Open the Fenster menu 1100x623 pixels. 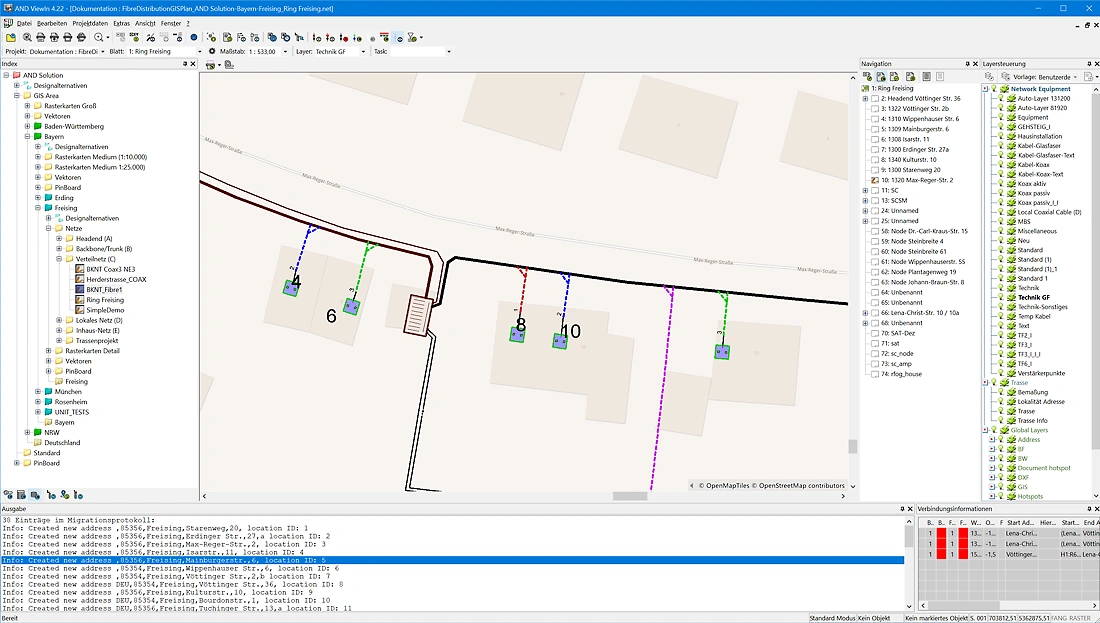pyautogui.click(x=170, y=23)
